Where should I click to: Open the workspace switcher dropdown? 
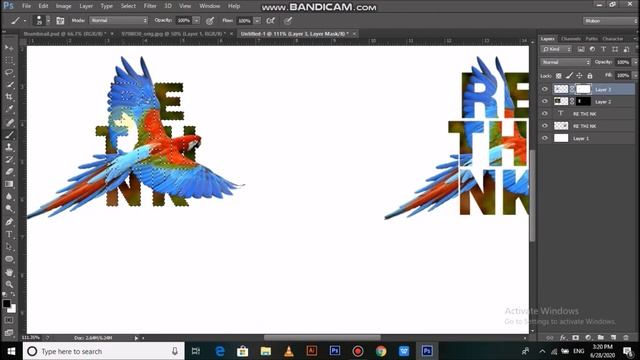tap(610, 20)
